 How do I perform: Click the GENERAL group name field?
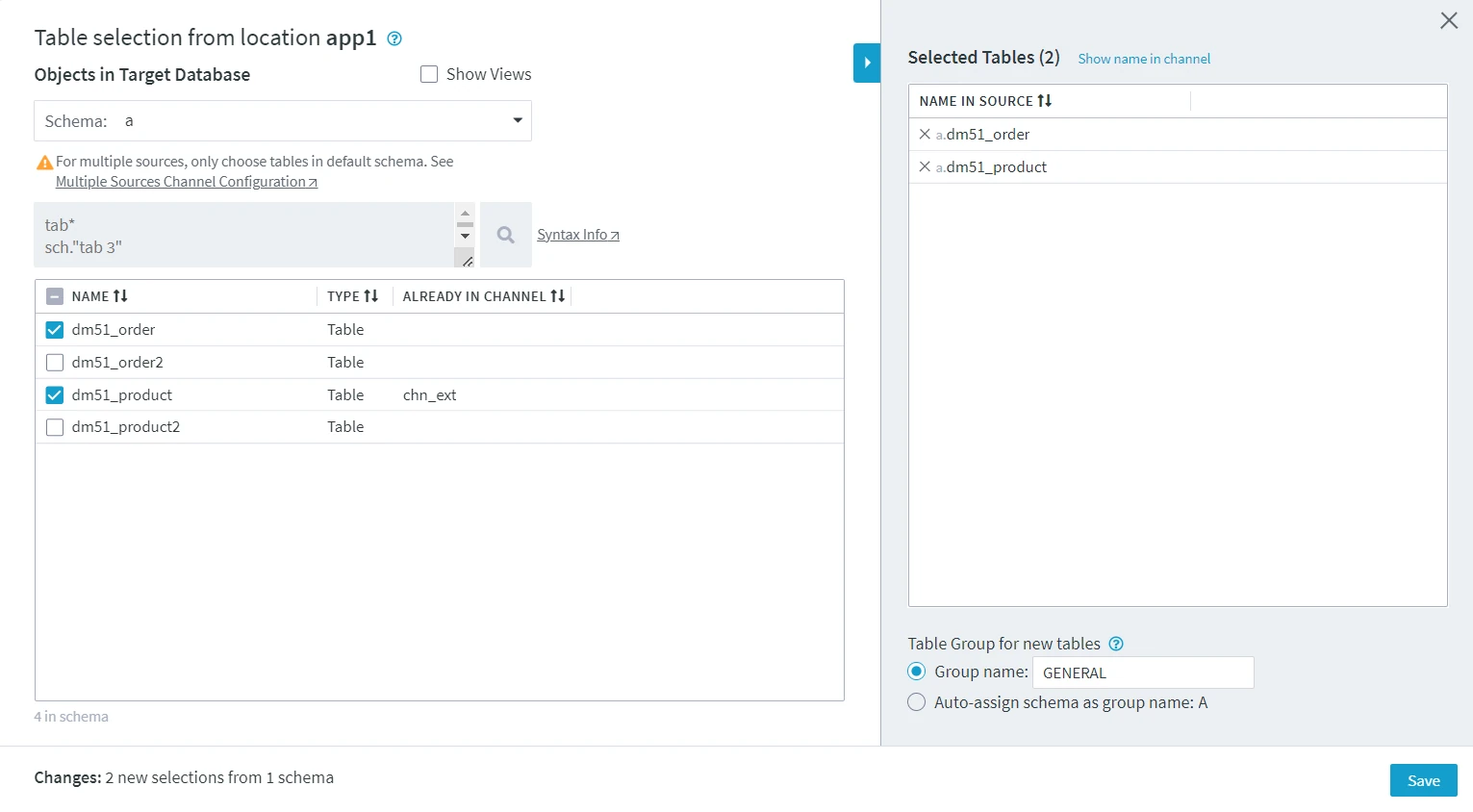1142,672
